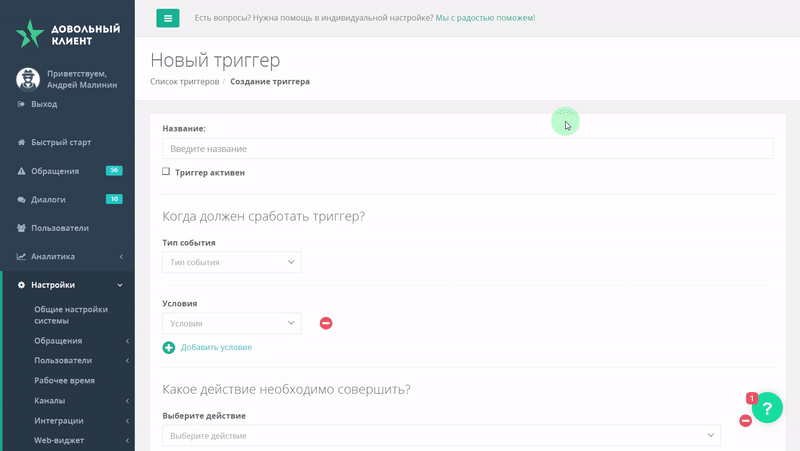Click the Довольный клиент star logo
The image size is (800, 451).
point(30,34)
